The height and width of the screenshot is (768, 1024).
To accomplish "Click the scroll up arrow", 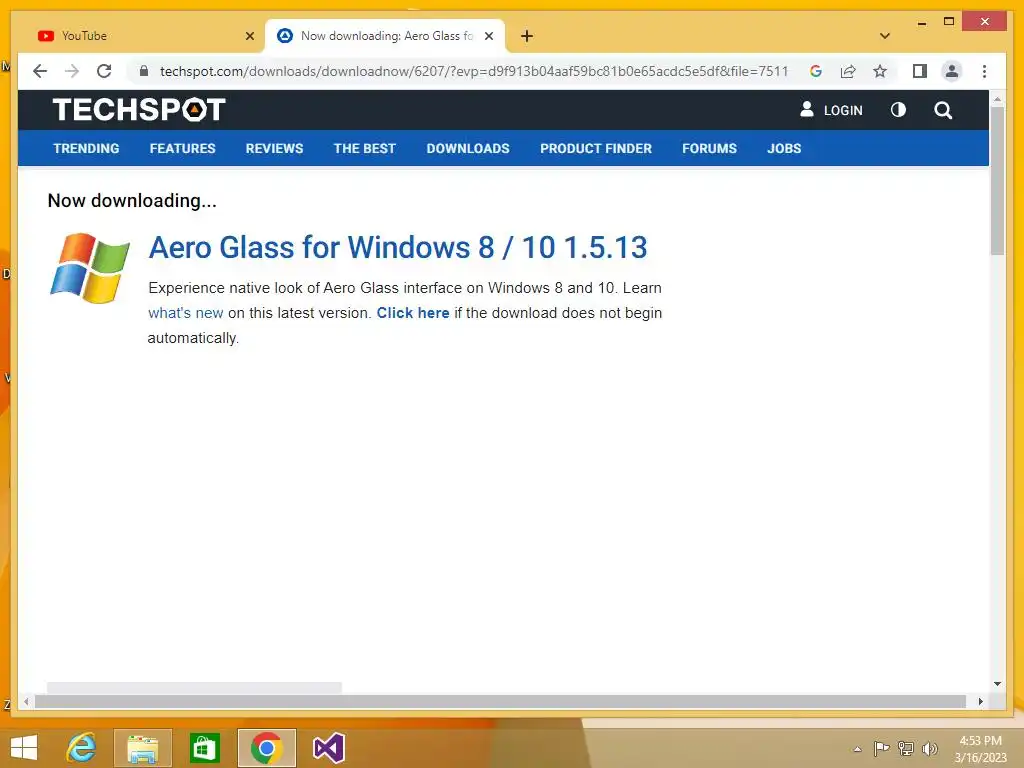I will pos(997,99).
